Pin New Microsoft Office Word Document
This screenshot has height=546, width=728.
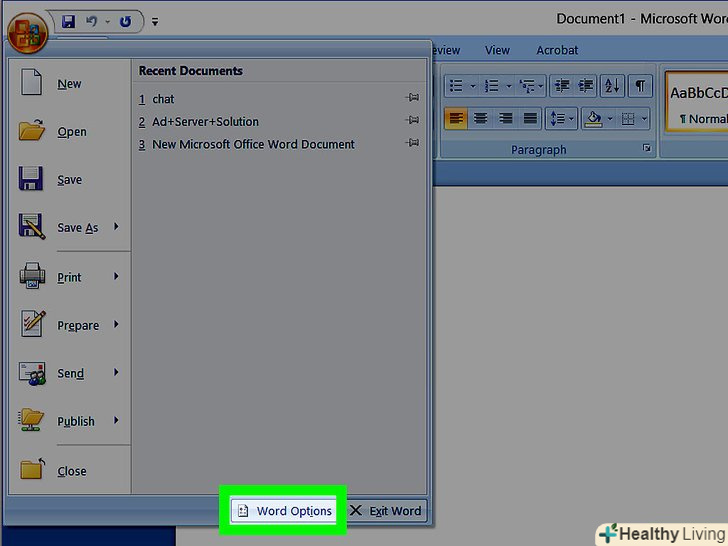[412, 142]
